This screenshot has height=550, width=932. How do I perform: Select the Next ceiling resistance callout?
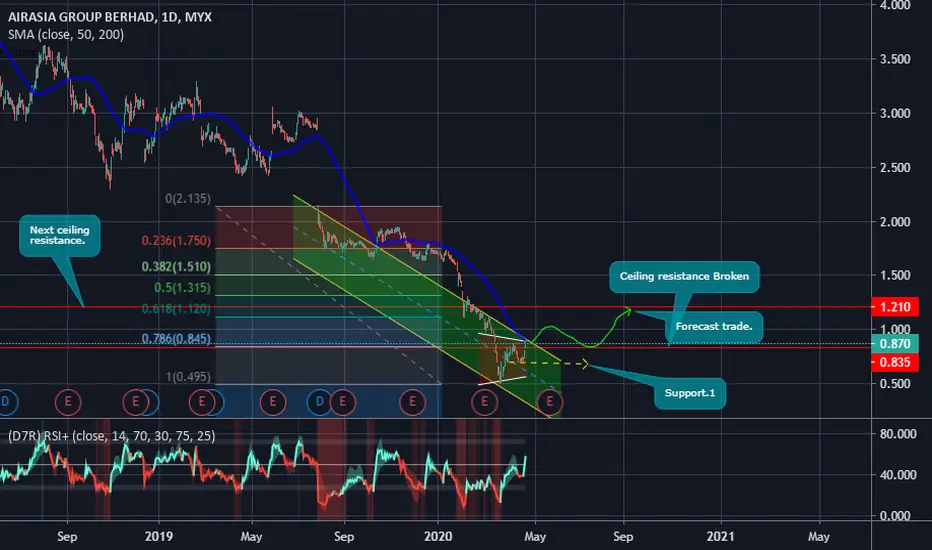pyautogui.click(x=59, y=235)
